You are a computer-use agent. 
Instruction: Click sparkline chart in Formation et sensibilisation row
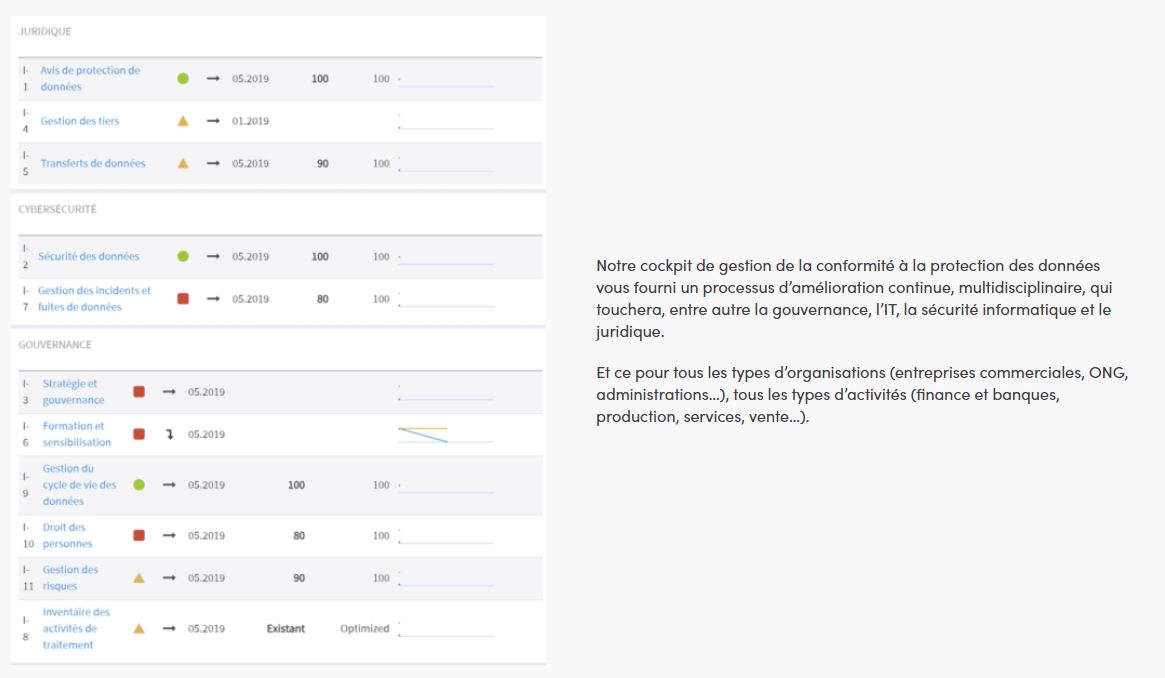446,434
